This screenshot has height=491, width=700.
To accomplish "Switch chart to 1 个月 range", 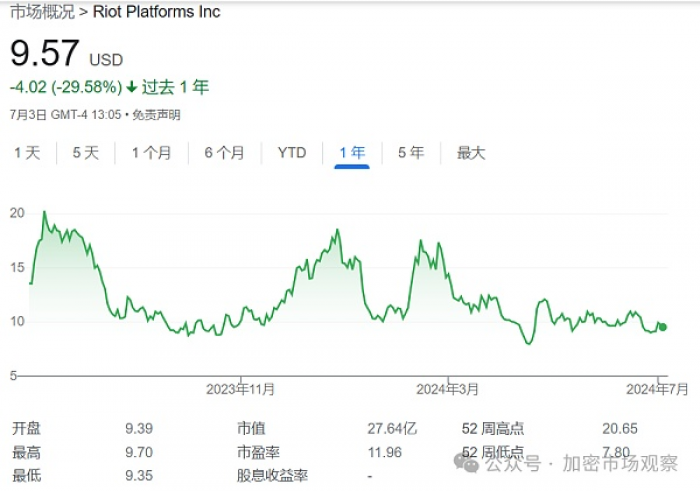I will [x=151, y=153].
